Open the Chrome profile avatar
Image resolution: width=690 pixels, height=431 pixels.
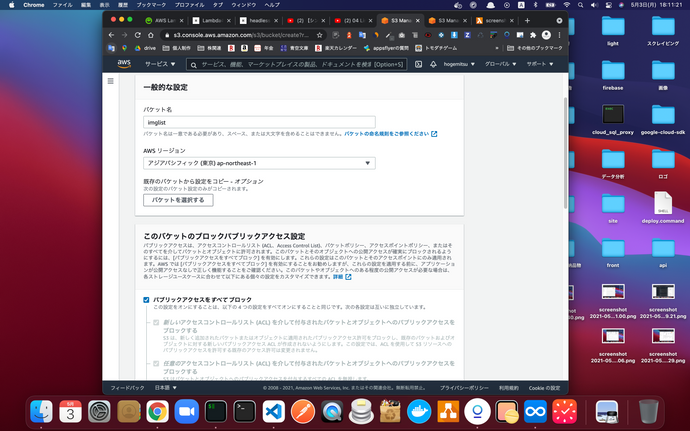546,35
